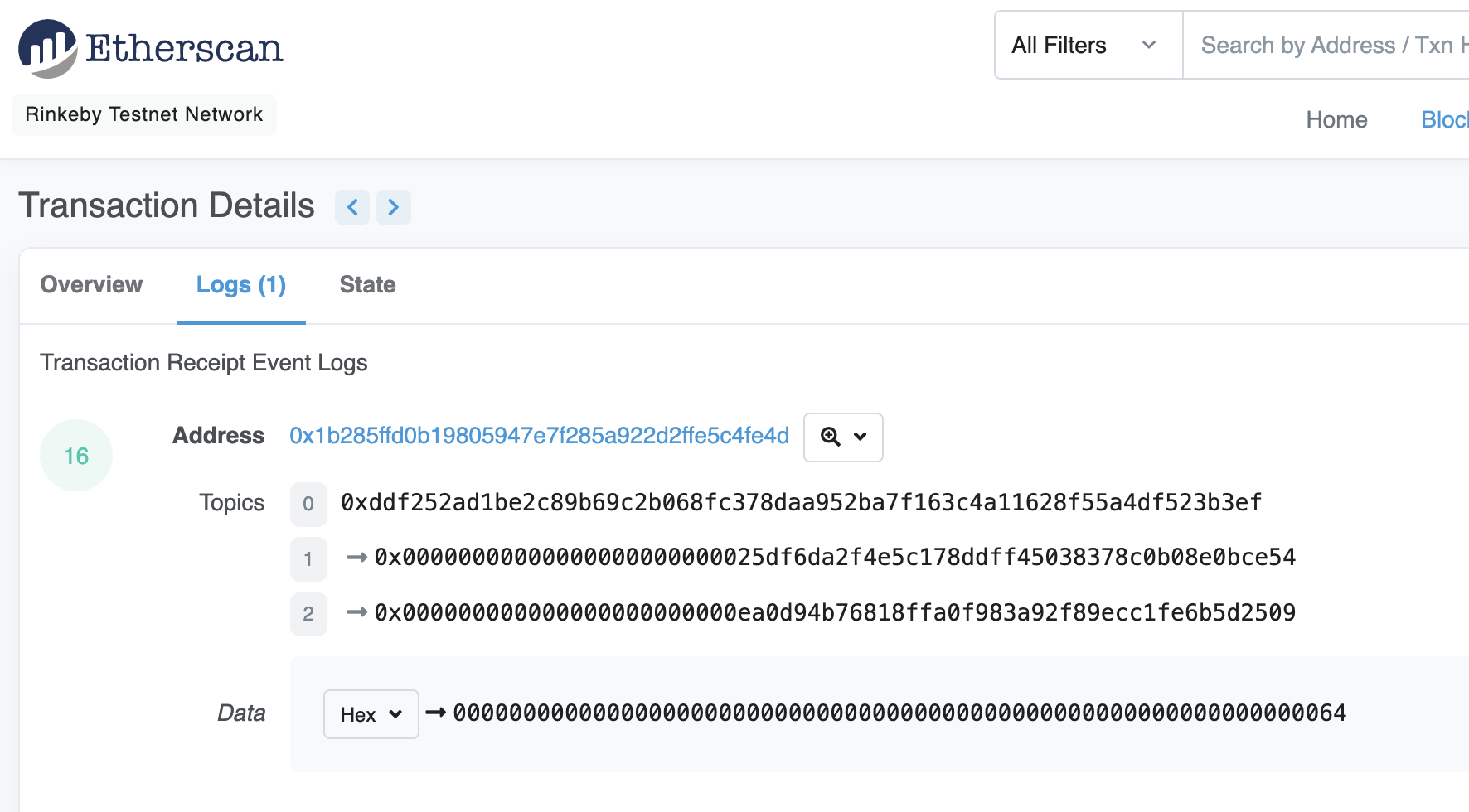Expand the Hex data format dropdown
The width and height of the screenshot is (1469, 812).
(x=371, y=714)
